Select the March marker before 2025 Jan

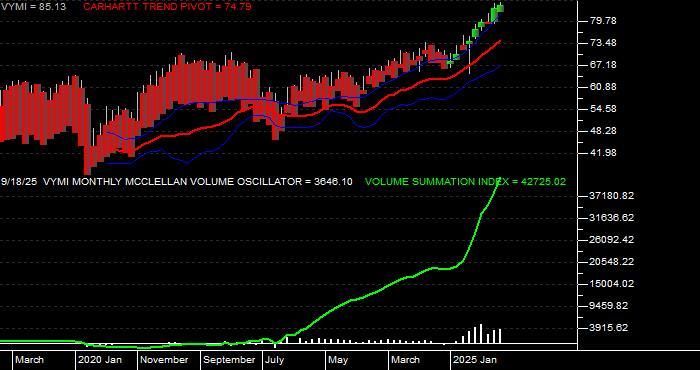(405, 360)
